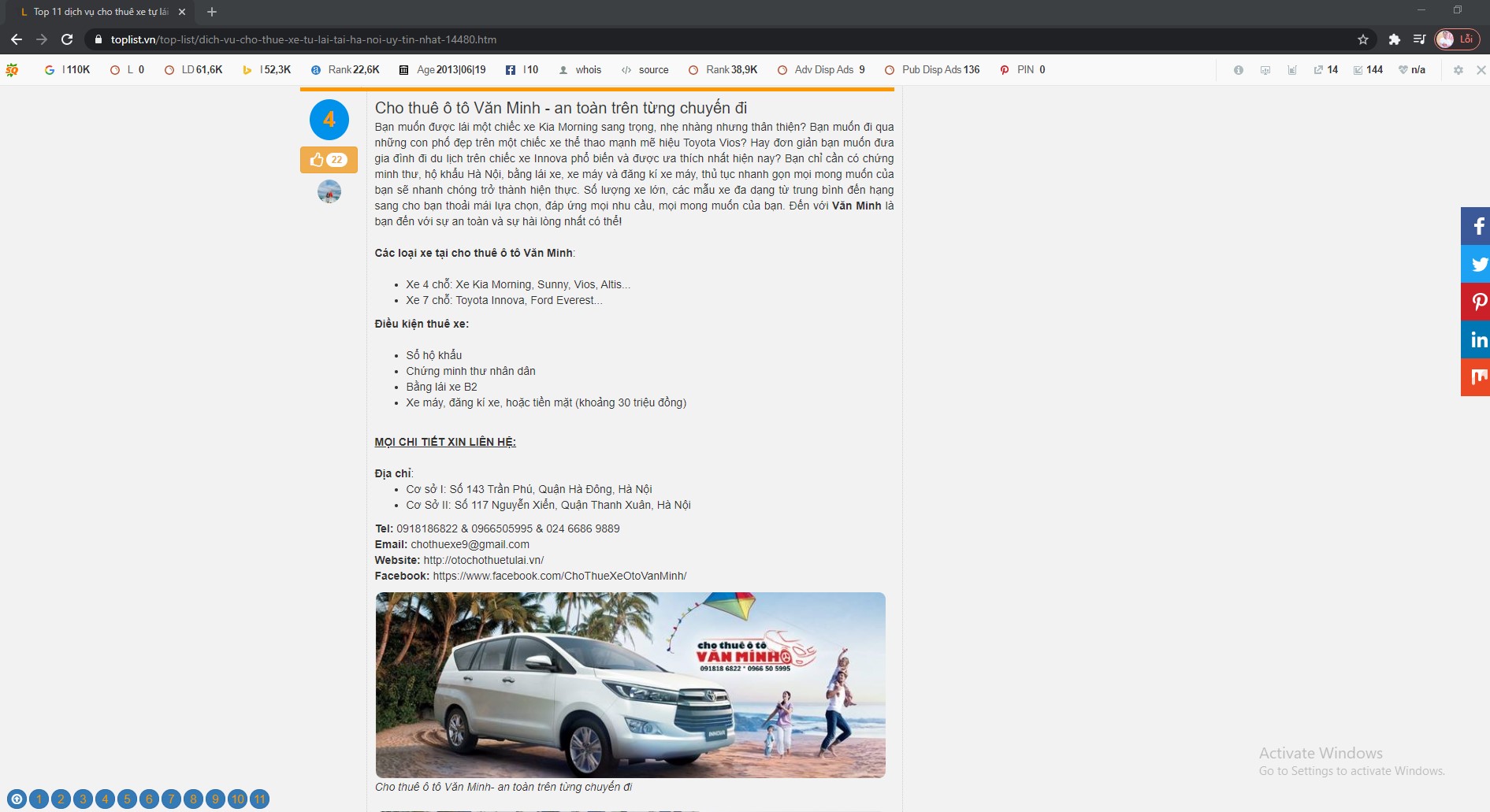
Task: Jump to list item 7
Action: point(171,799)
